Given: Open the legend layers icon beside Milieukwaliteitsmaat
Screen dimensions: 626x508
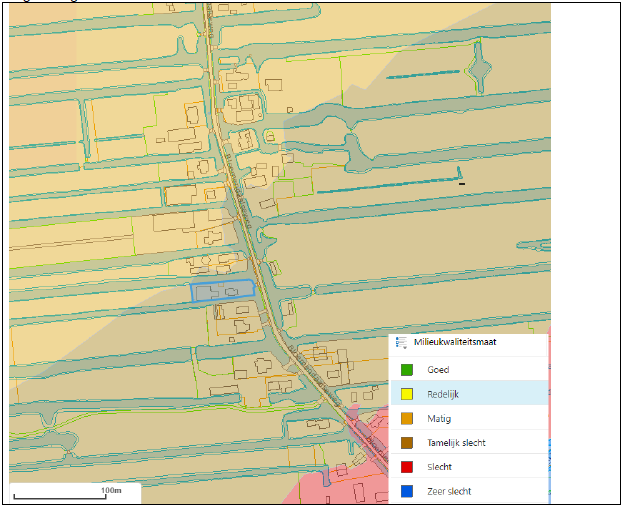Looking at the screenshot, I should [401, 342].
